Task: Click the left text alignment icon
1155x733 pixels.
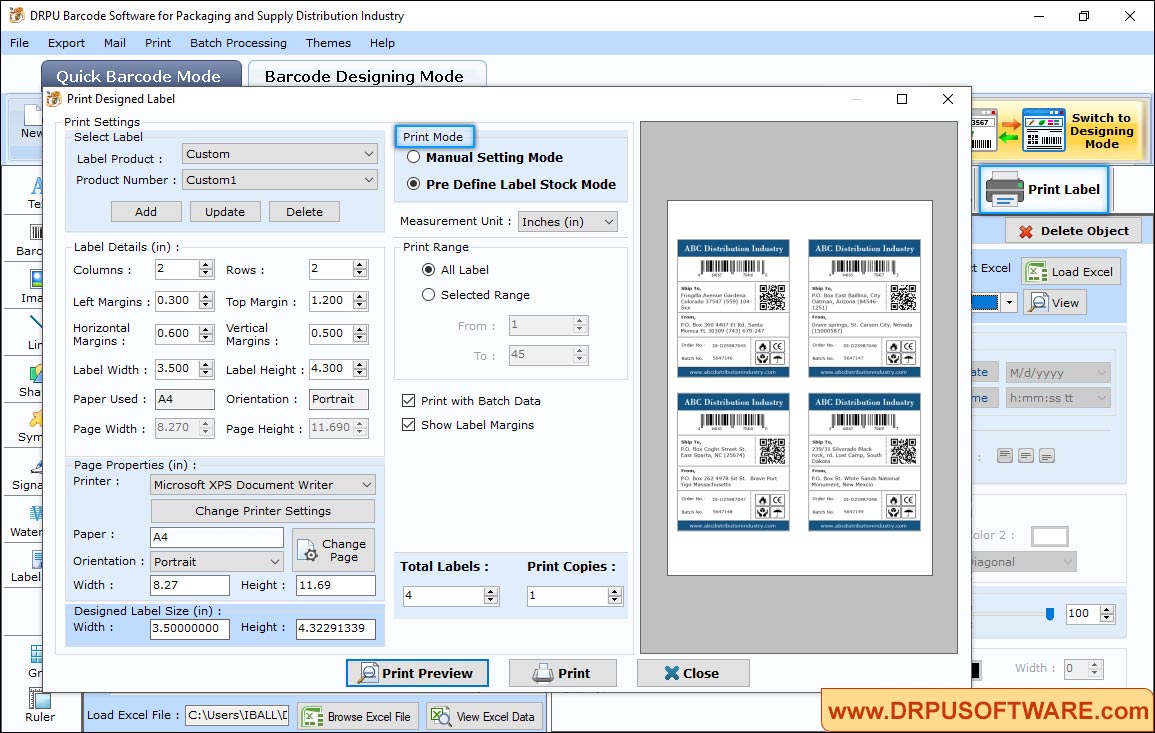Action: [x=1005, y=456]
